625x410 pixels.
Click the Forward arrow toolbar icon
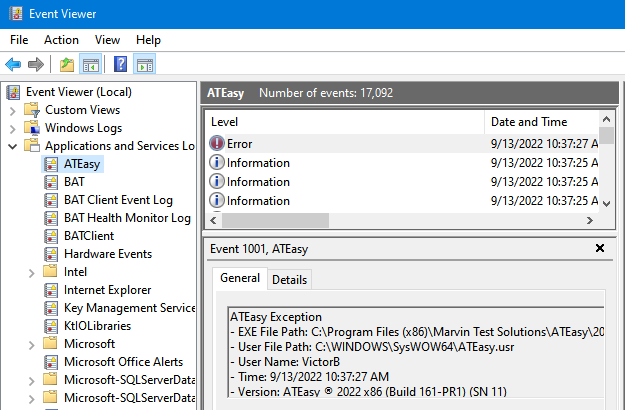click(36, 64)
